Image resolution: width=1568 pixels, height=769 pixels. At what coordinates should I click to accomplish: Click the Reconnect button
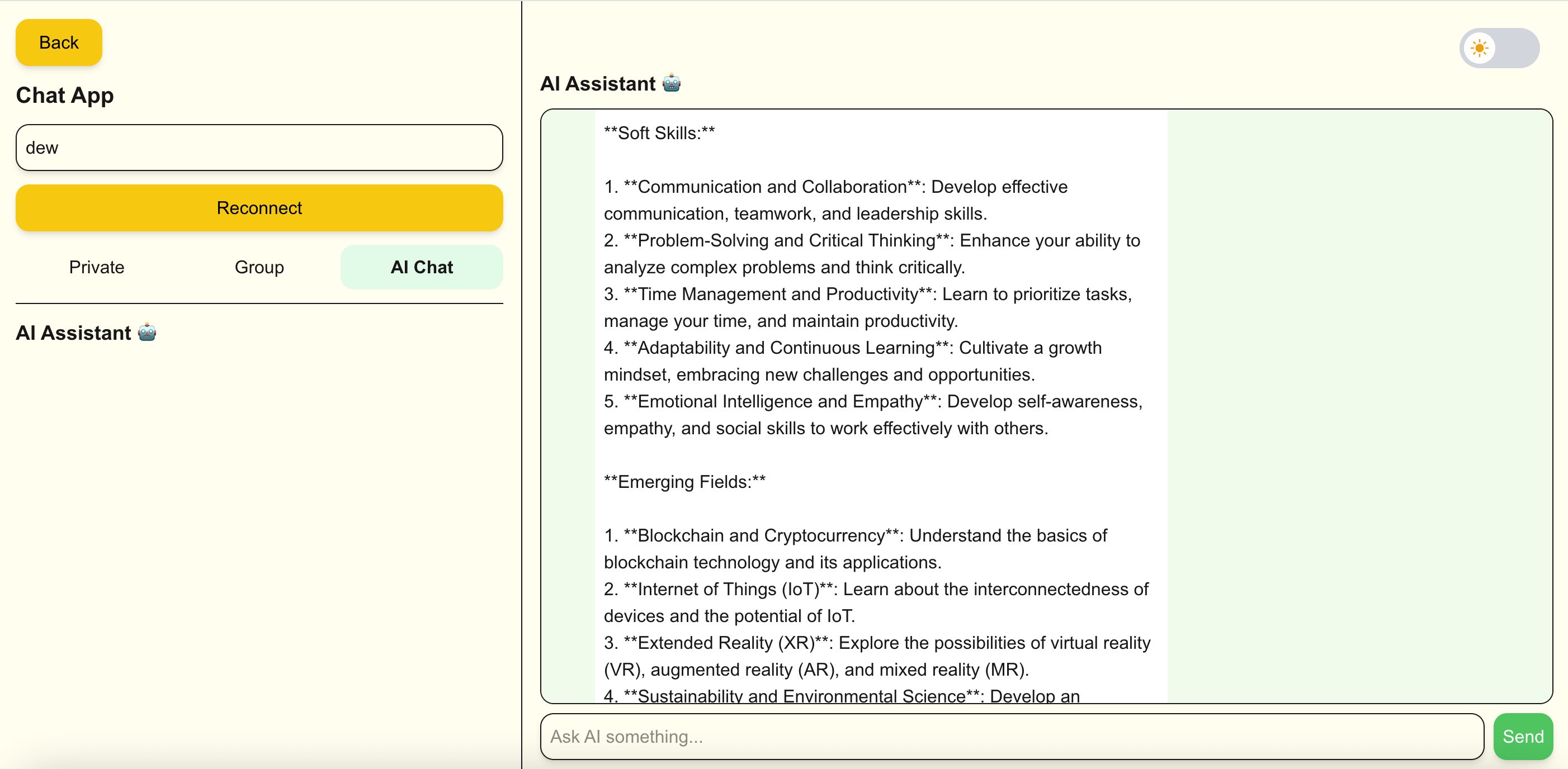coord(259,208)
